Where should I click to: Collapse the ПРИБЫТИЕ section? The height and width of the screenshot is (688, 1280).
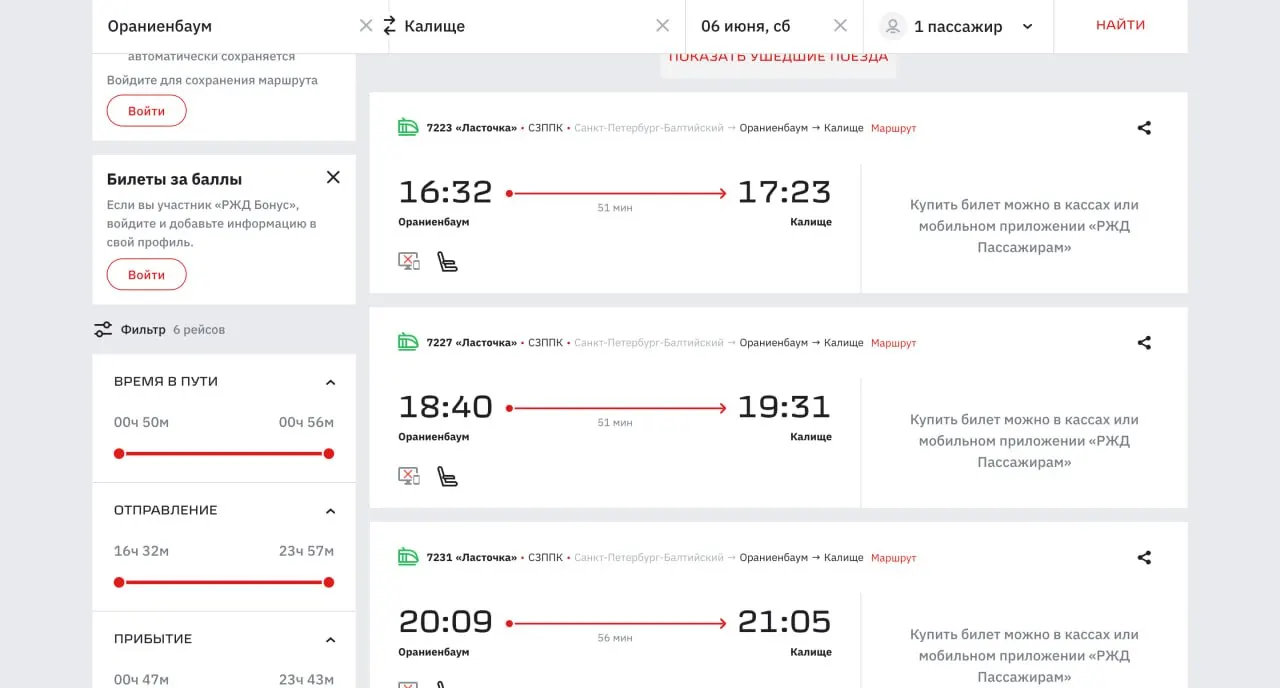(331, 640)
